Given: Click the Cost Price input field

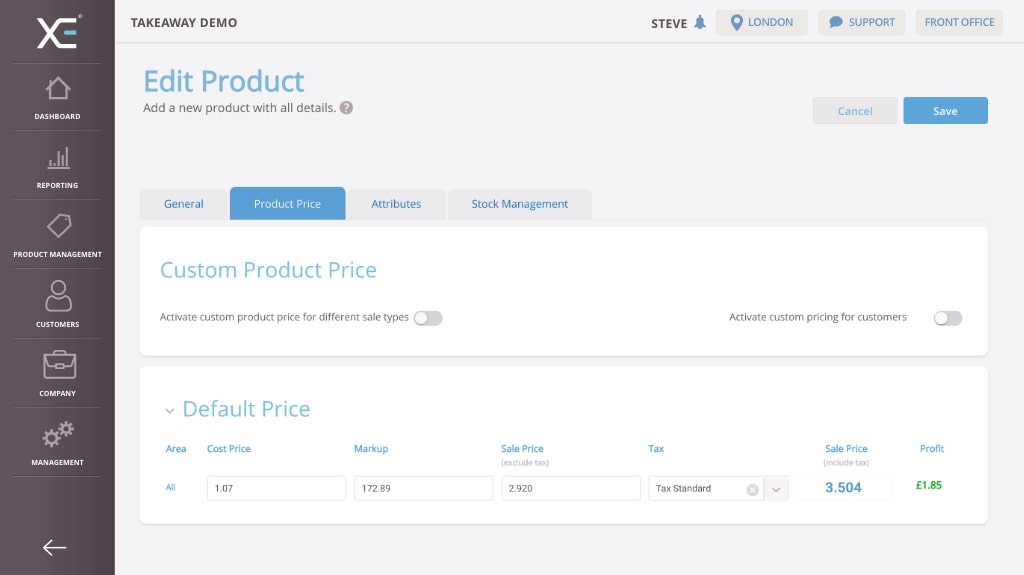Looking at the screenshot, I should (276, 488).
